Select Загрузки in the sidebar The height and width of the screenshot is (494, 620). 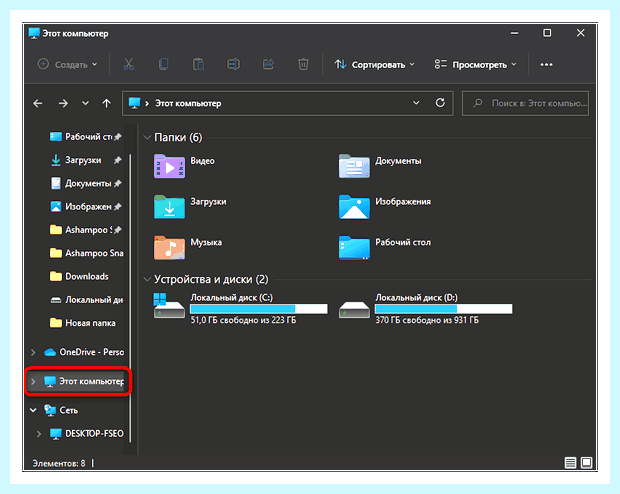[85, 160]
